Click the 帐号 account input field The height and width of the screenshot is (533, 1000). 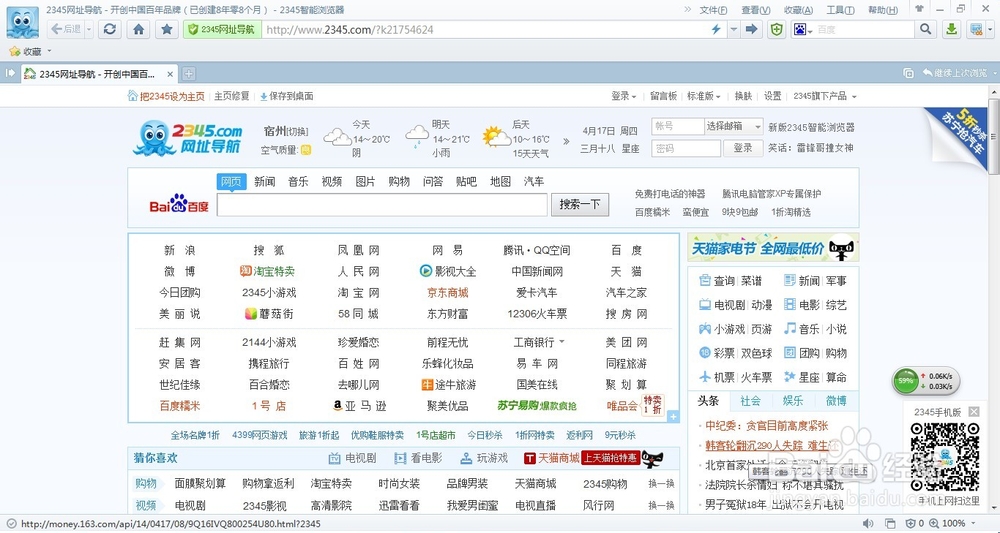[x=677, y=127]
